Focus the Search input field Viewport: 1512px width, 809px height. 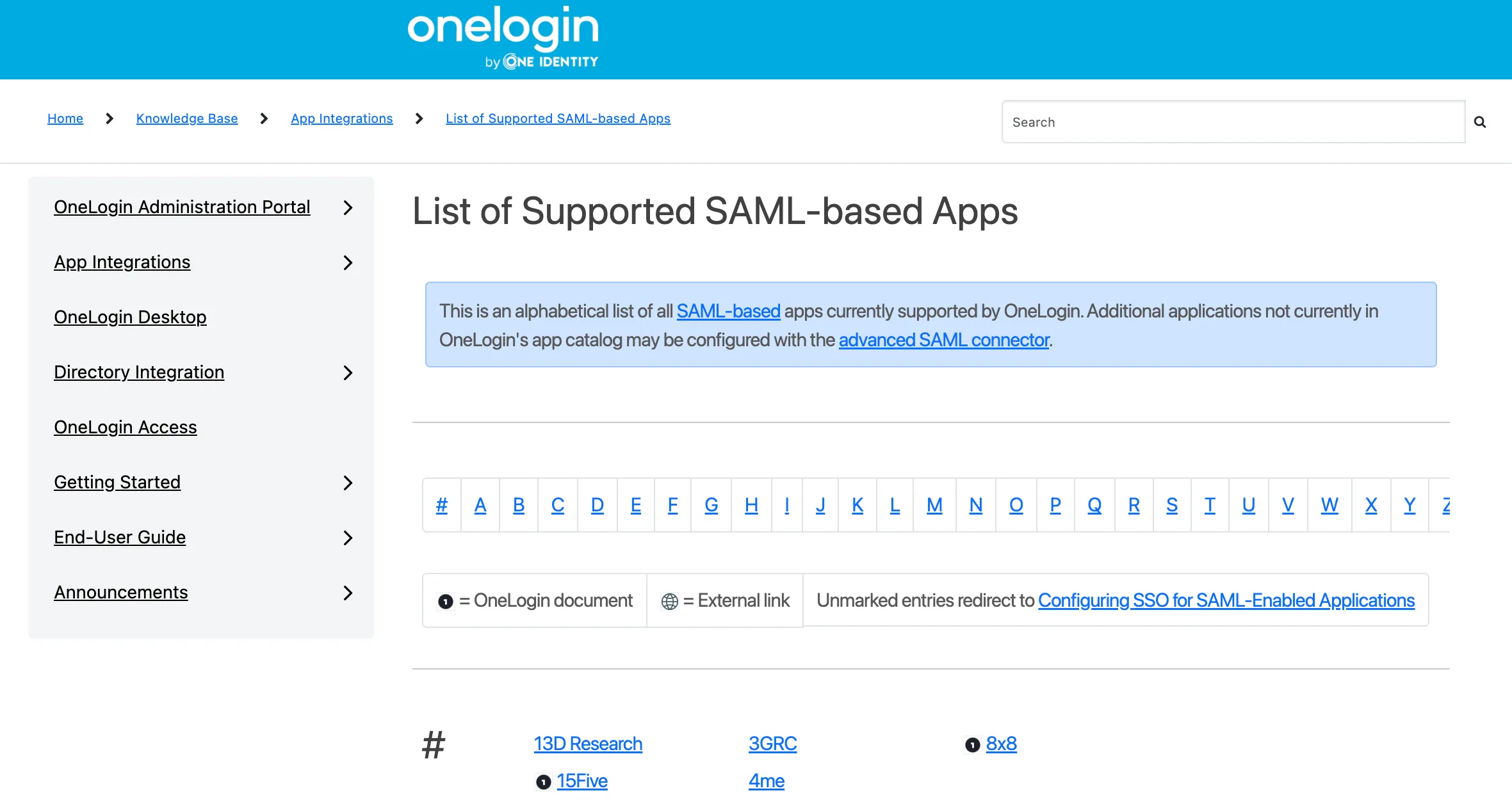[1233, 122]
